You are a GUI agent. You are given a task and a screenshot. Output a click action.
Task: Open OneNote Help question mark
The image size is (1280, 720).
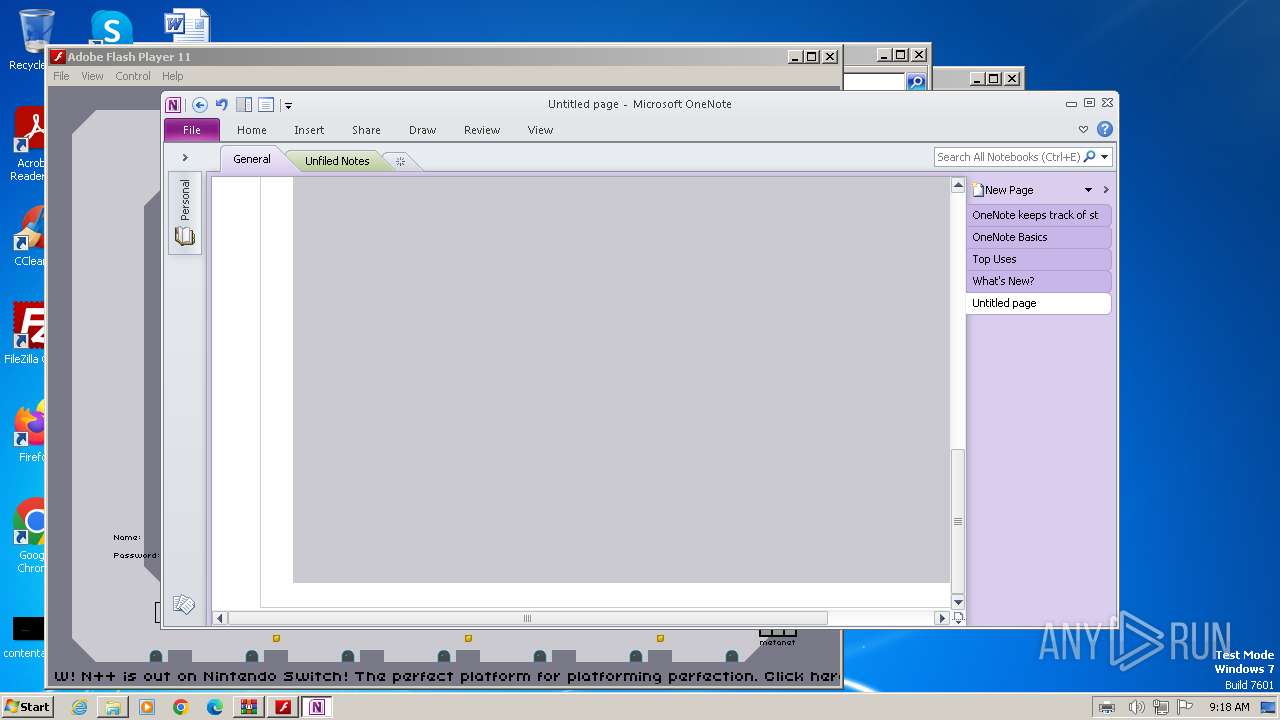click(x=1105, y=129)
